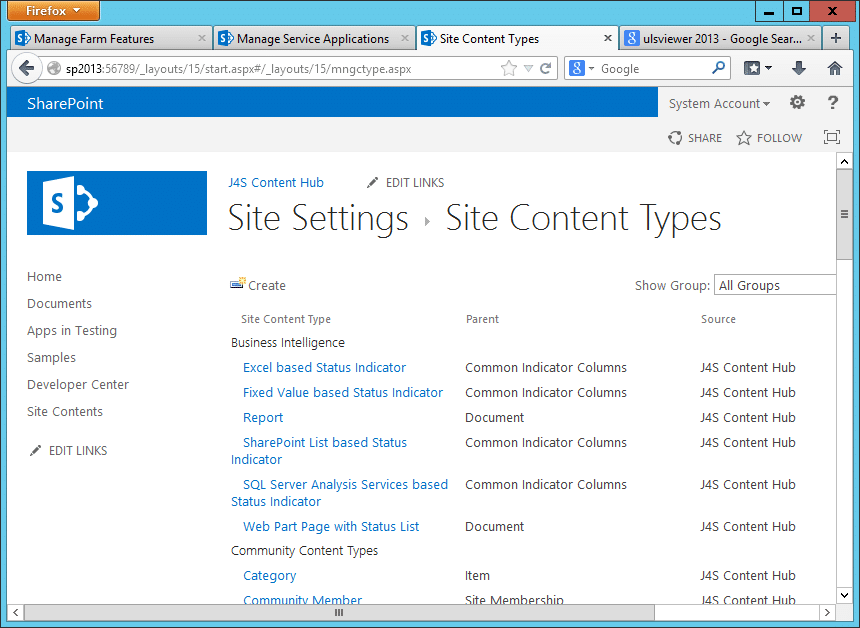Switch to the Manage Service Applications tab

314,38
